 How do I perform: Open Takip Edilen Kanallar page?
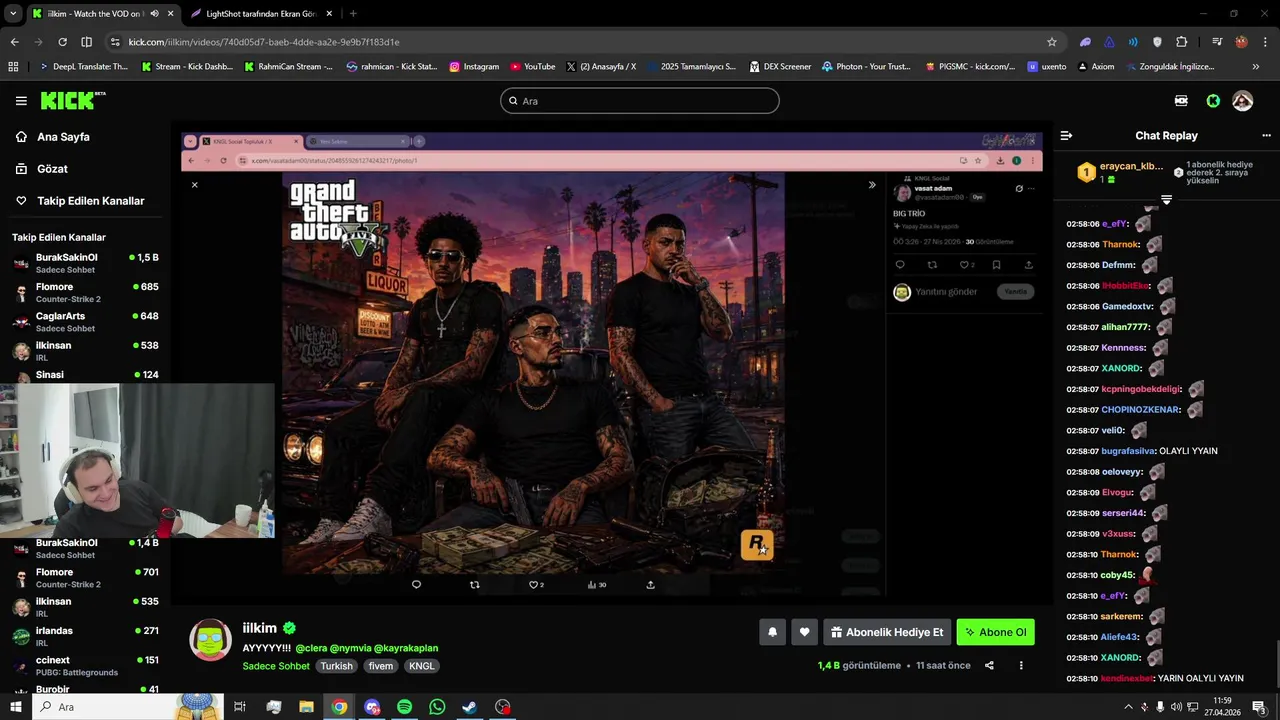coord(90,201)
